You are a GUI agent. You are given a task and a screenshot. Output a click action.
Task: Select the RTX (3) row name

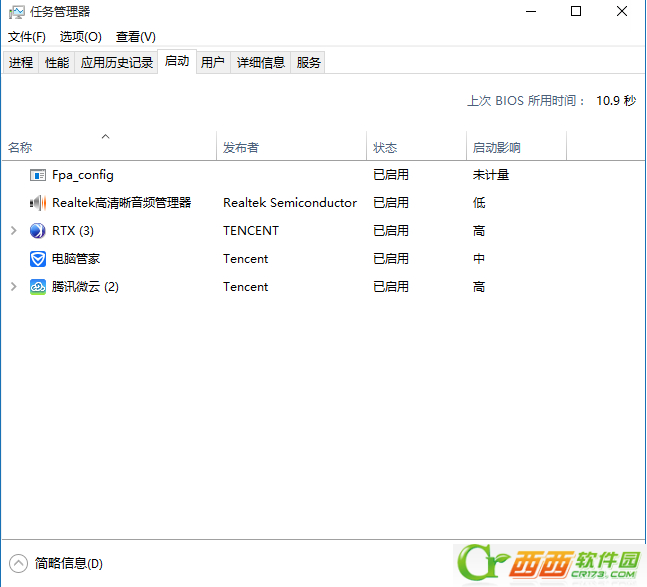tap(73, 231)
